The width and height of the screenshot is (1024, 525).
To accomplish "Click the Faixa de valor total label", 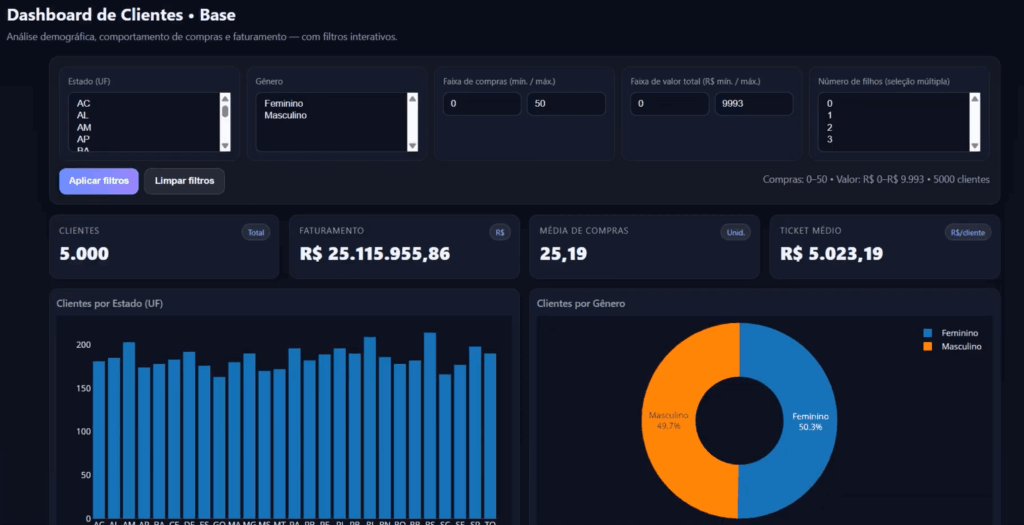I will (x=695, y=82).
